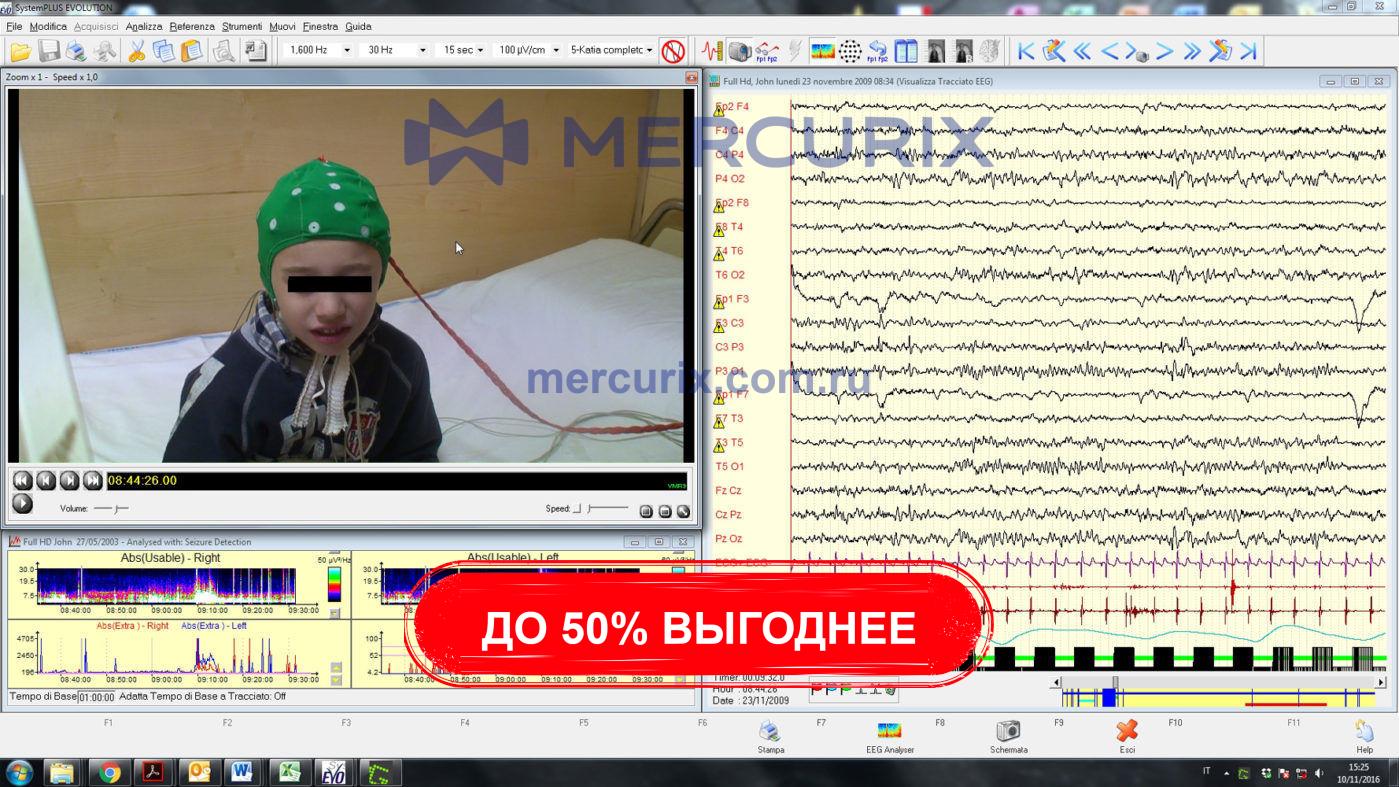Viewport: 1399px width, 787px height.
Task: Click the blue split-page view icon
Action: (x=906, y=51)
